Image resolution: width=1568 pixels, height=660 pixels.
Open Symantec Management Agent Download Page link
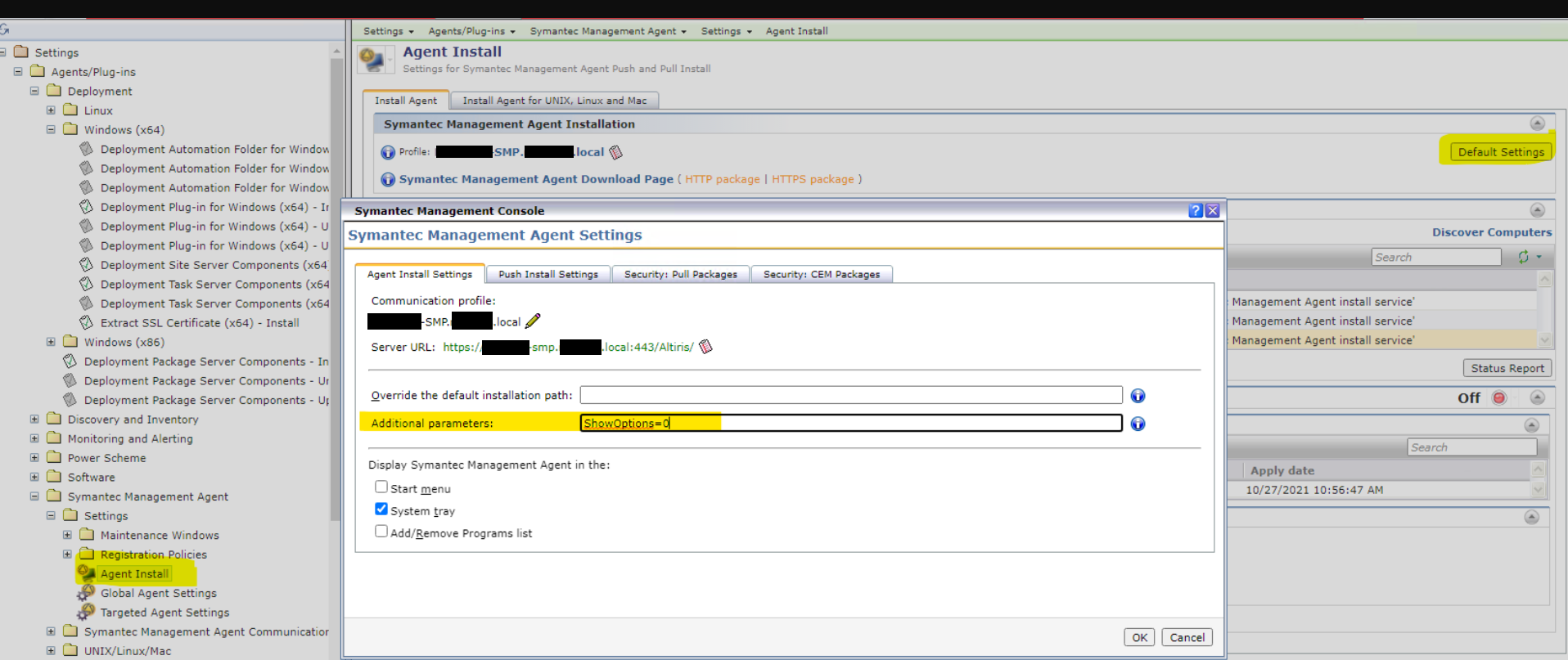[x=536, y=179]
